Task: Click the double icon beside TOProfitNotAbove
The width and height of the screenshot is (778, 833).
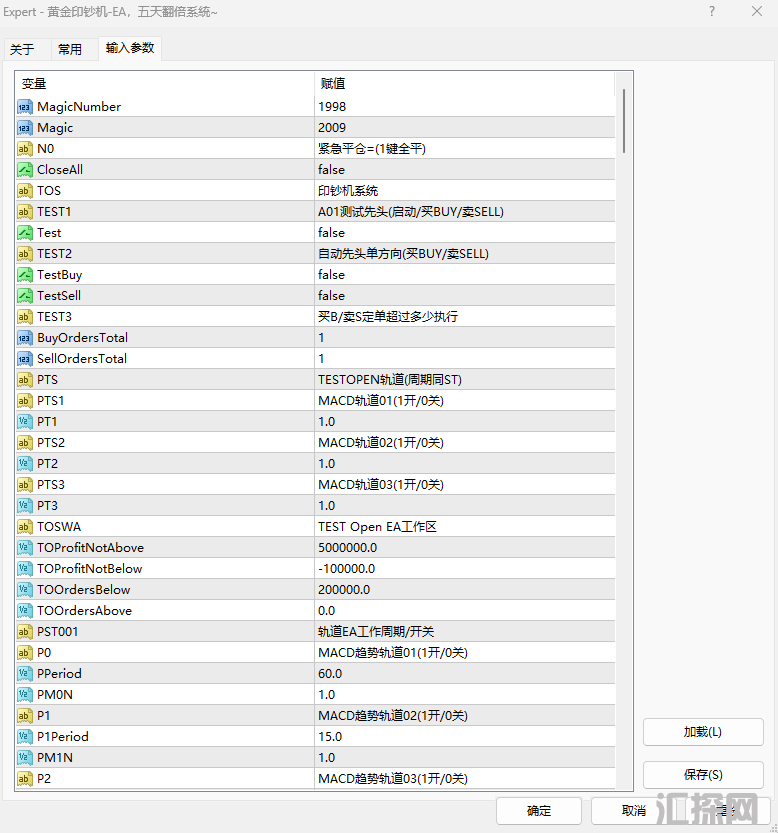Action: (25, 548)
